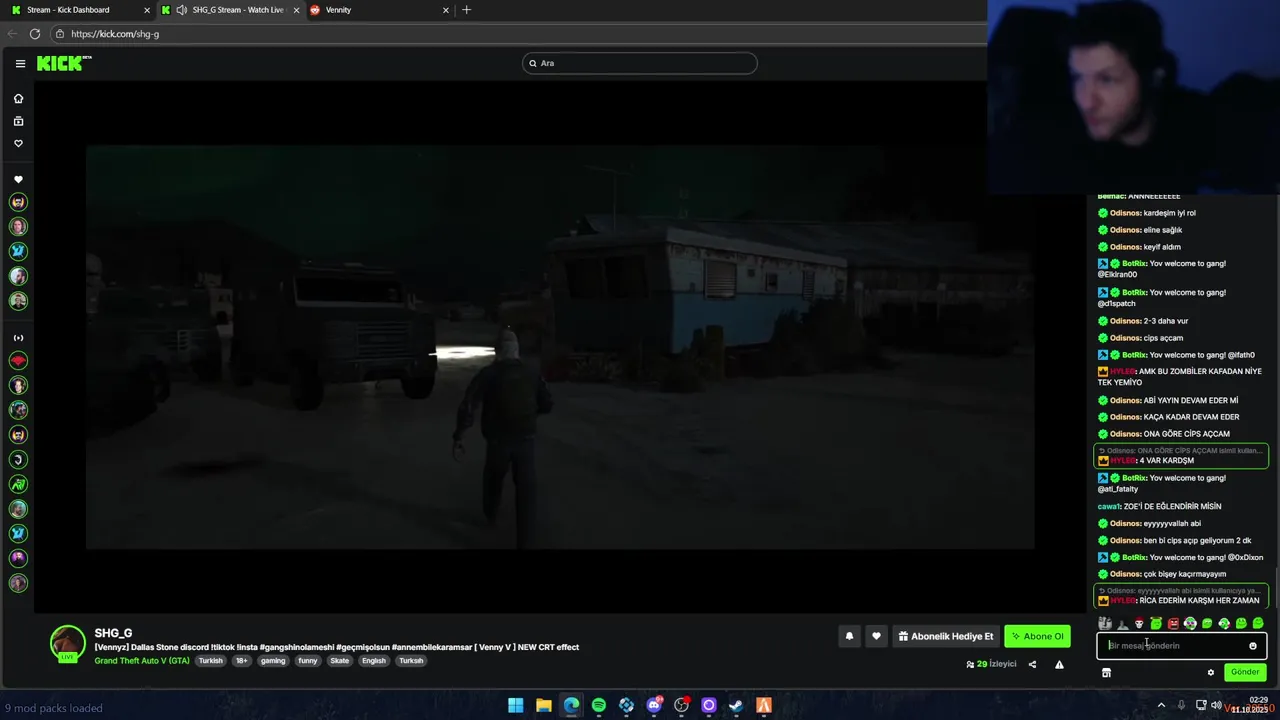Screen dimensions: 1280x720
Task: Send message with Gönder button
Action: (x=1245, y=672)
